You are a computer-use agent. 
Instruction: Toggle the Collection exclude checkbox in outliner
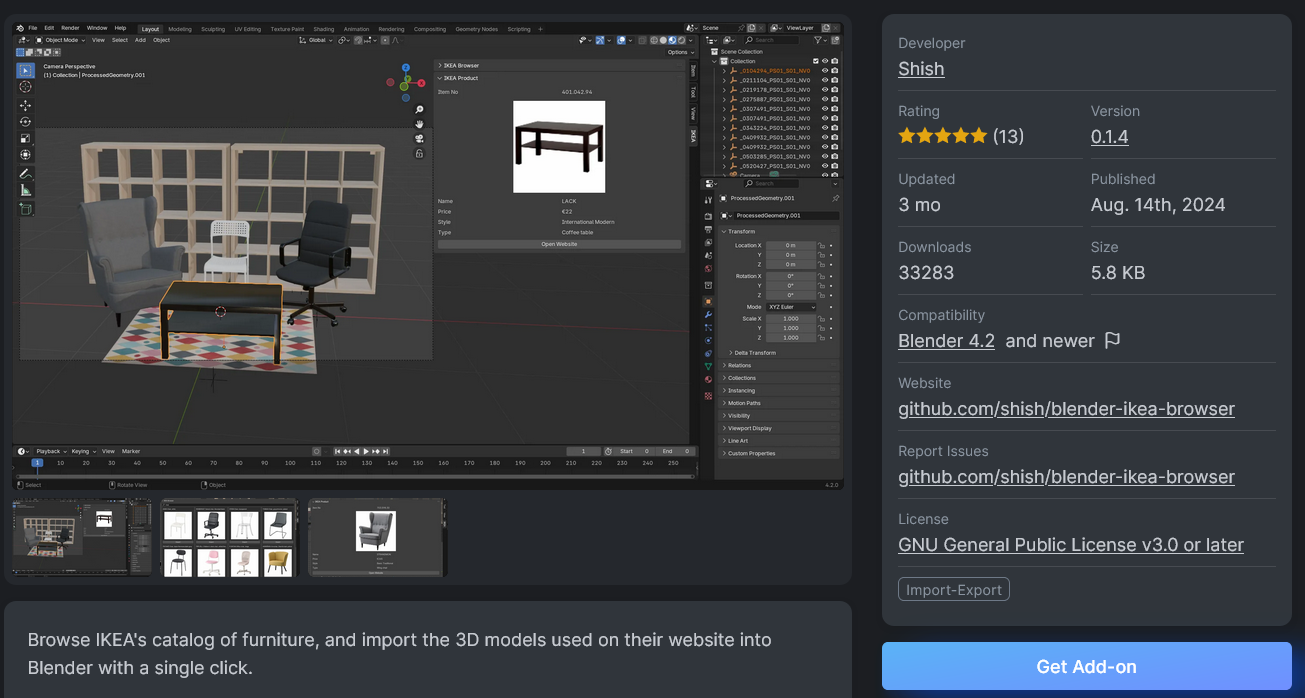point(815,61)
